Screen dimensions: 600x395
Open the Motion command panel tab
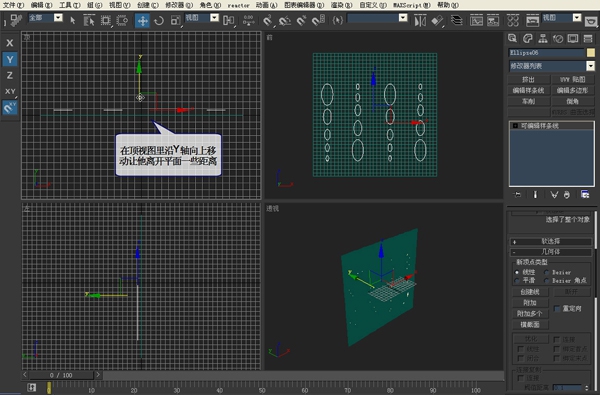point(558,38)
